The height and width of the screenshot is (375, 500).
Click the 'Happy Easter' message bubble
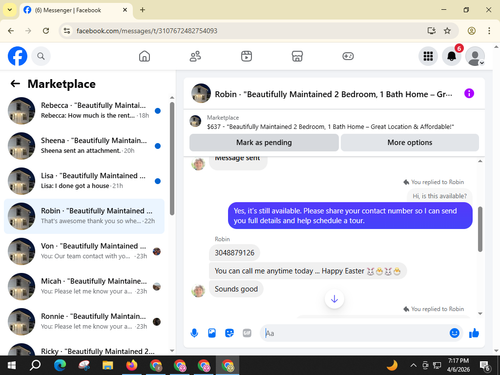tap(308, 271)
